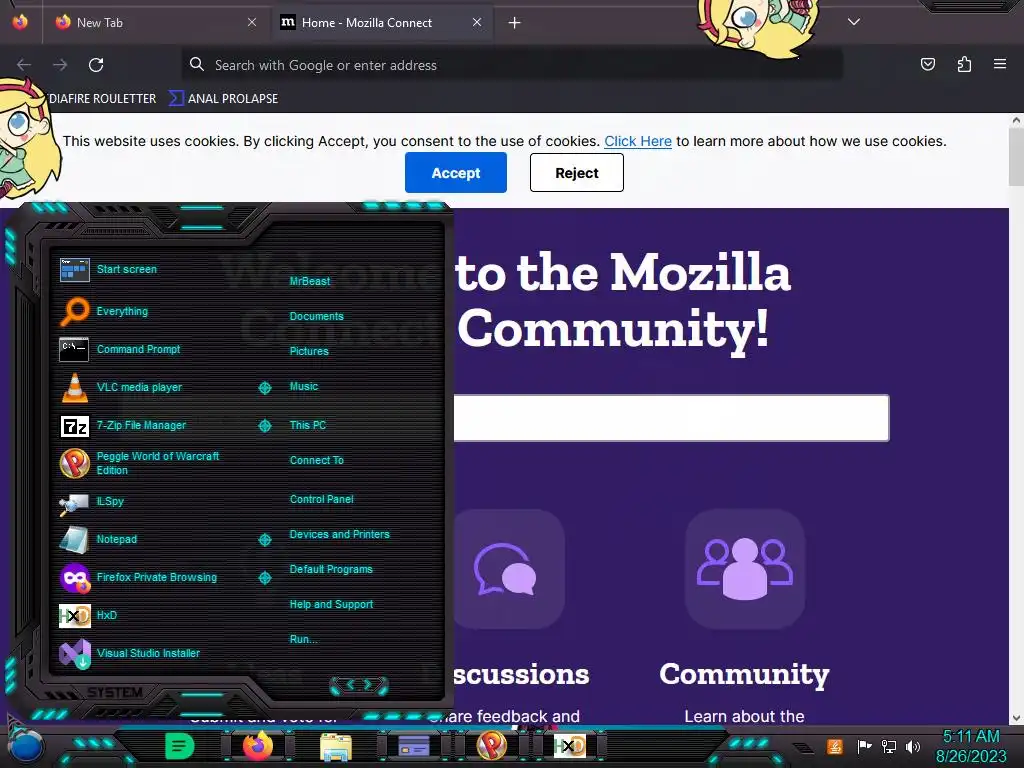The image size is (1024, 768).
Task: Follow the Click Here cookie link
Action: (637, 141)
